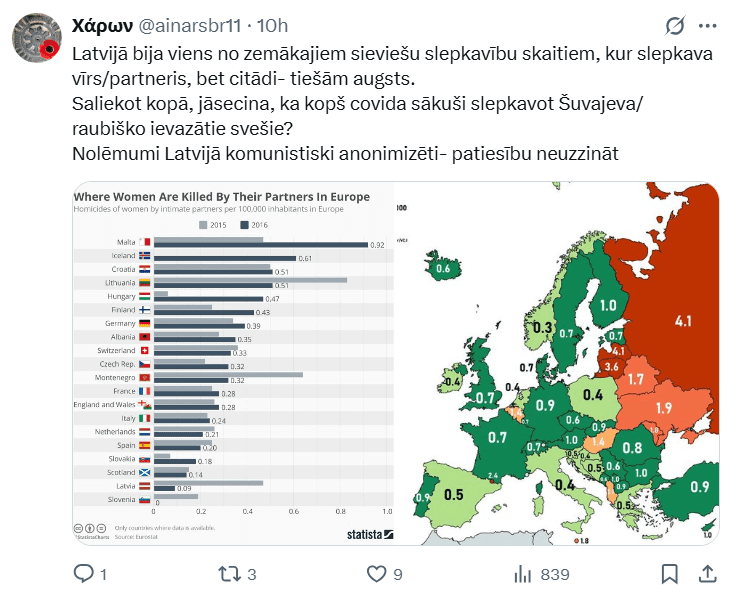
Task: Click the statista logo in chart
Action: pos(369,534)
